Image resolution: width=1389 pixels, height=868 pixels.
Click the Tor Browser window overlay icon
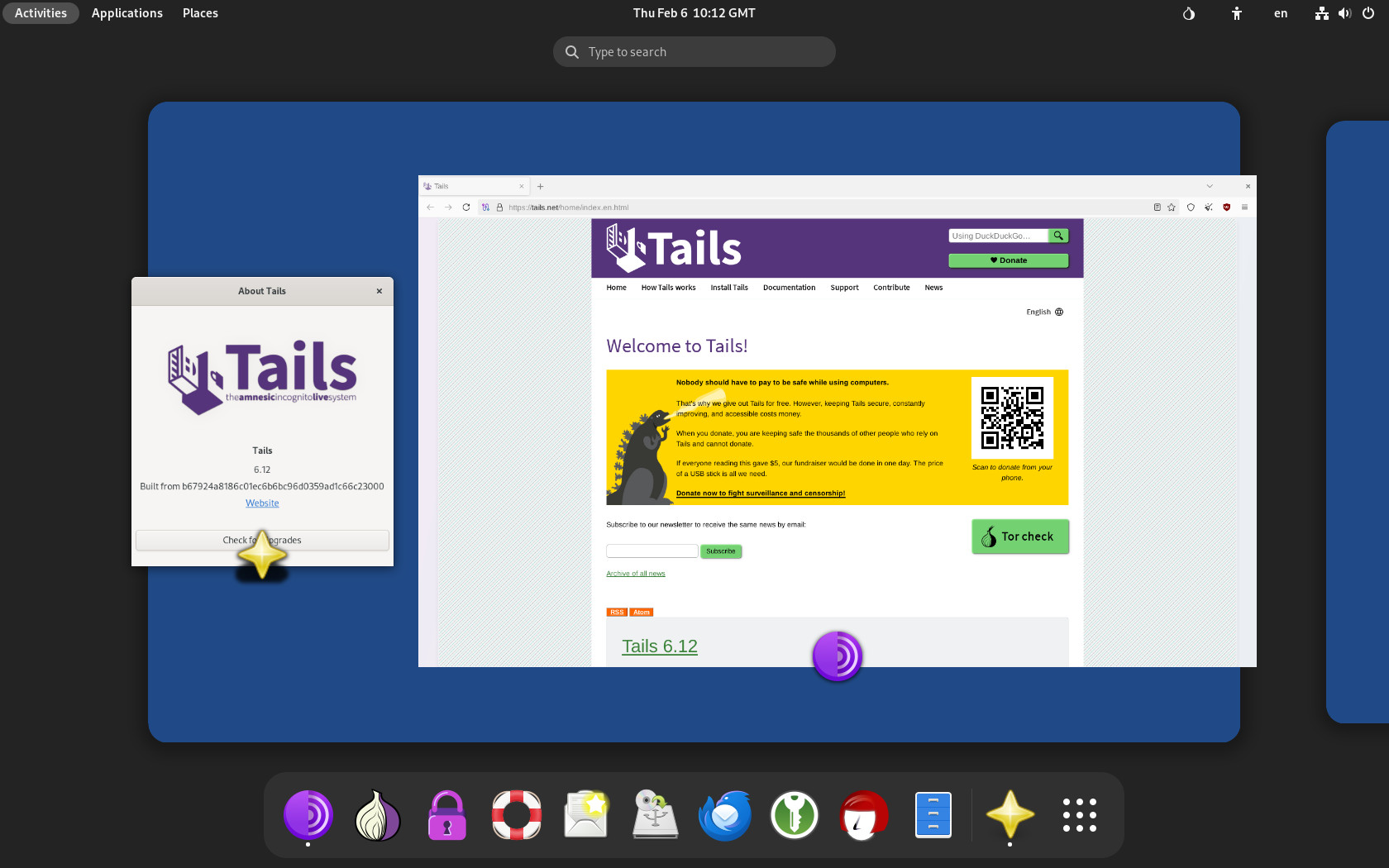(x=838, y=656)
